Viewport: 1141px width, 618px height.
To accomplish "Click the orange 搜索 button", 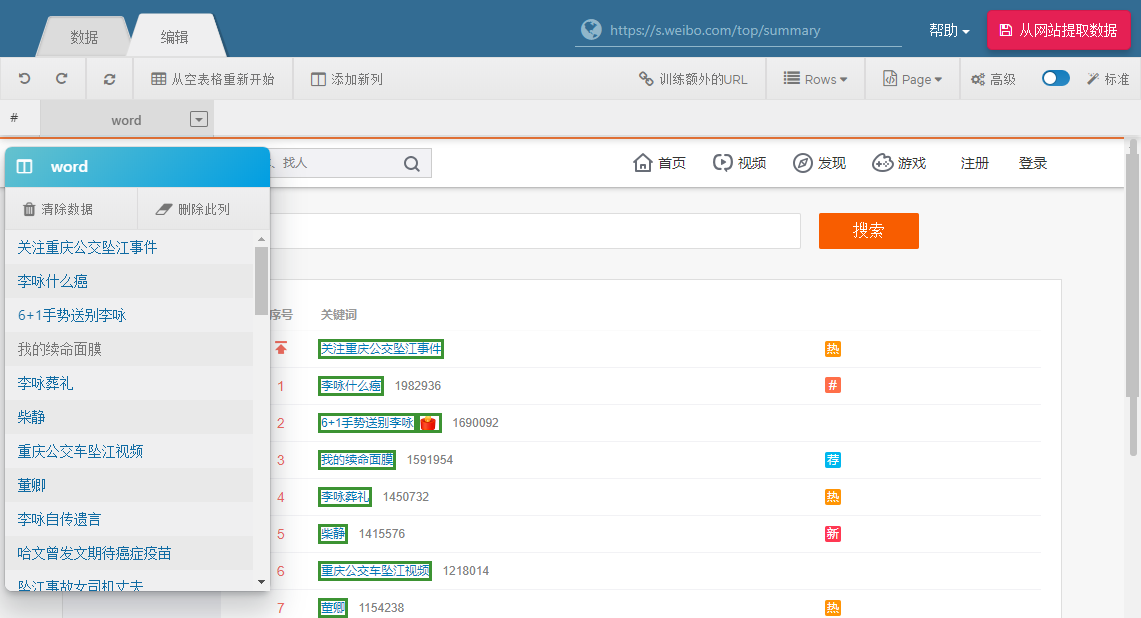I will coord(868,231).
